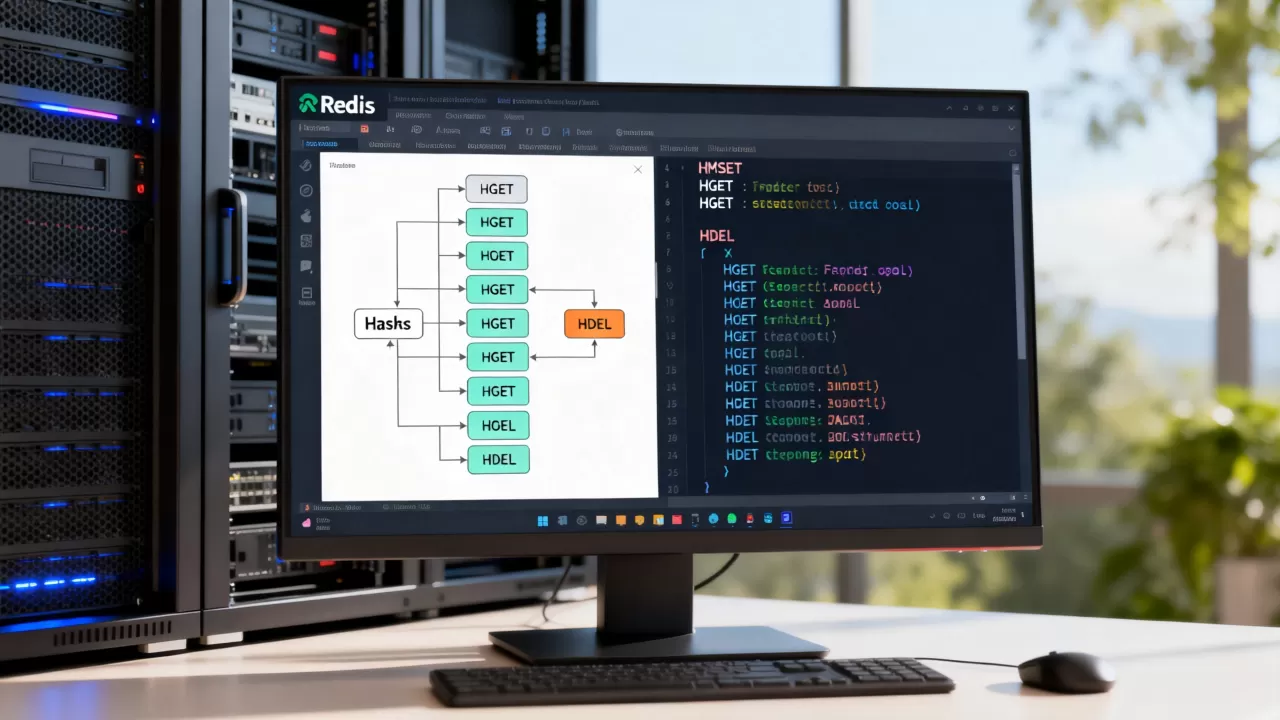The height and width of the screenshot is (720, 1280).
Task: Click the HMSET line in the code editor
Action: click(x=720, y=168)
